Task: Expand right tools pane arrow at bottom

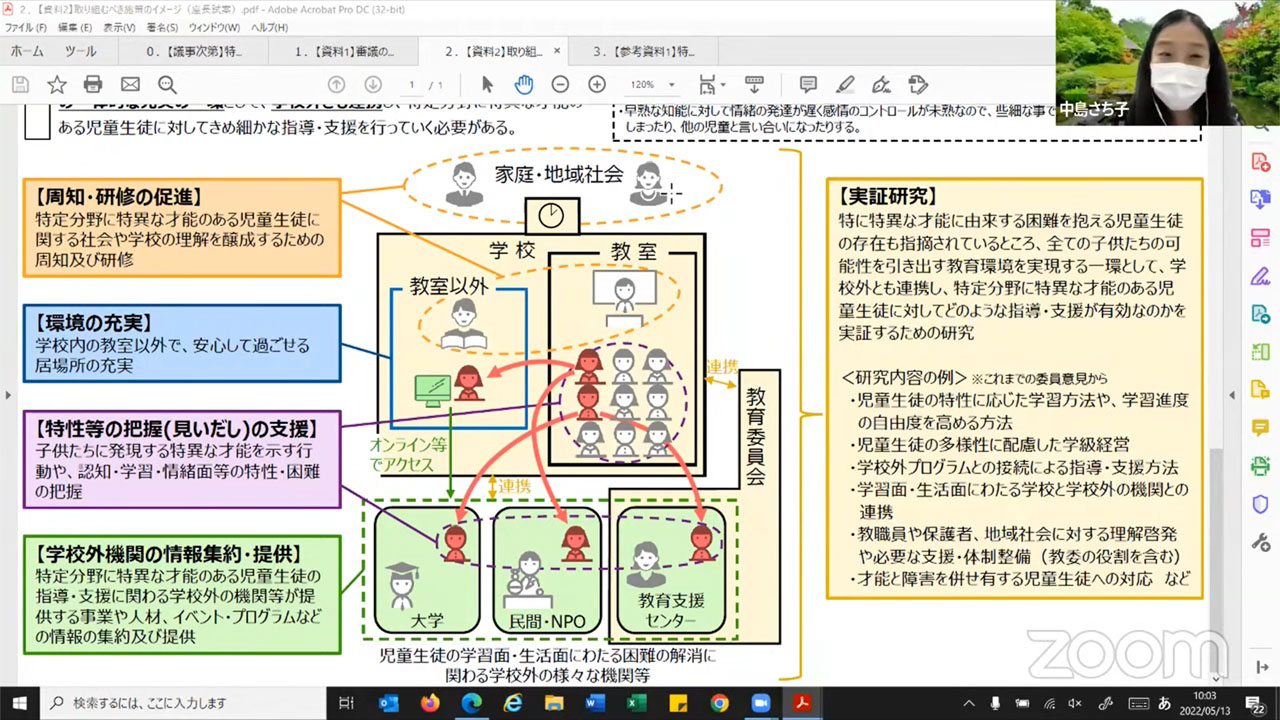Action: click(x=1263, y=667)
